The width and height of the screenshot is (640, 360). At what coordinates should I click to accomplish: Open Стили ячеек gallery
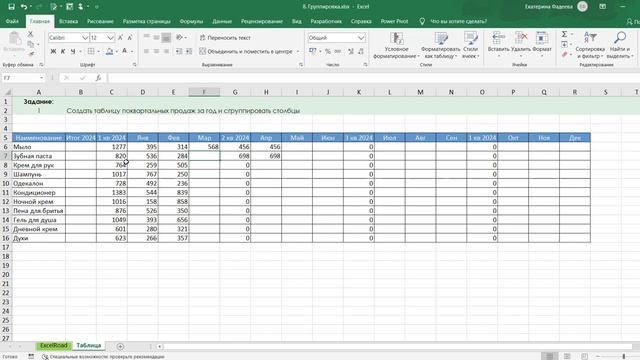(470, 45)
